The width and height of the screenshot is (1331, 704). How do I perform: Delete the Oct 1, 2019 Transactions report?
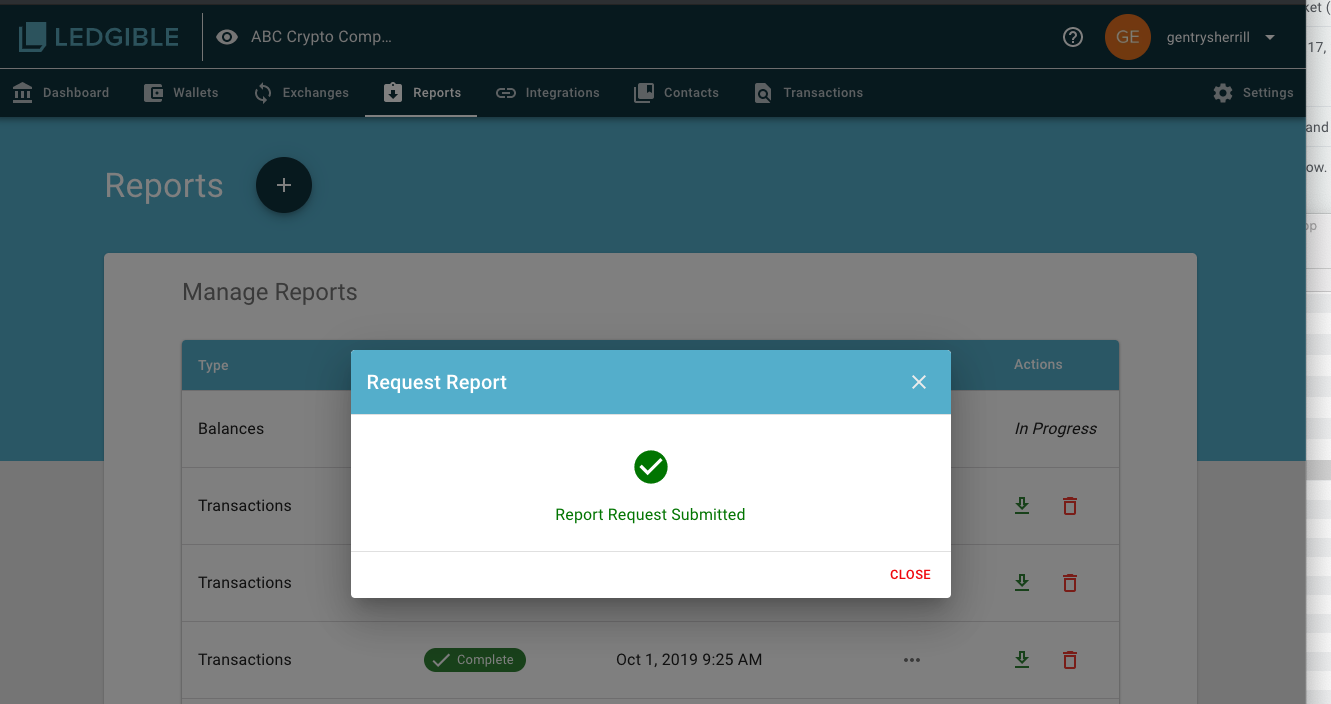click(x=1070, y=660)
